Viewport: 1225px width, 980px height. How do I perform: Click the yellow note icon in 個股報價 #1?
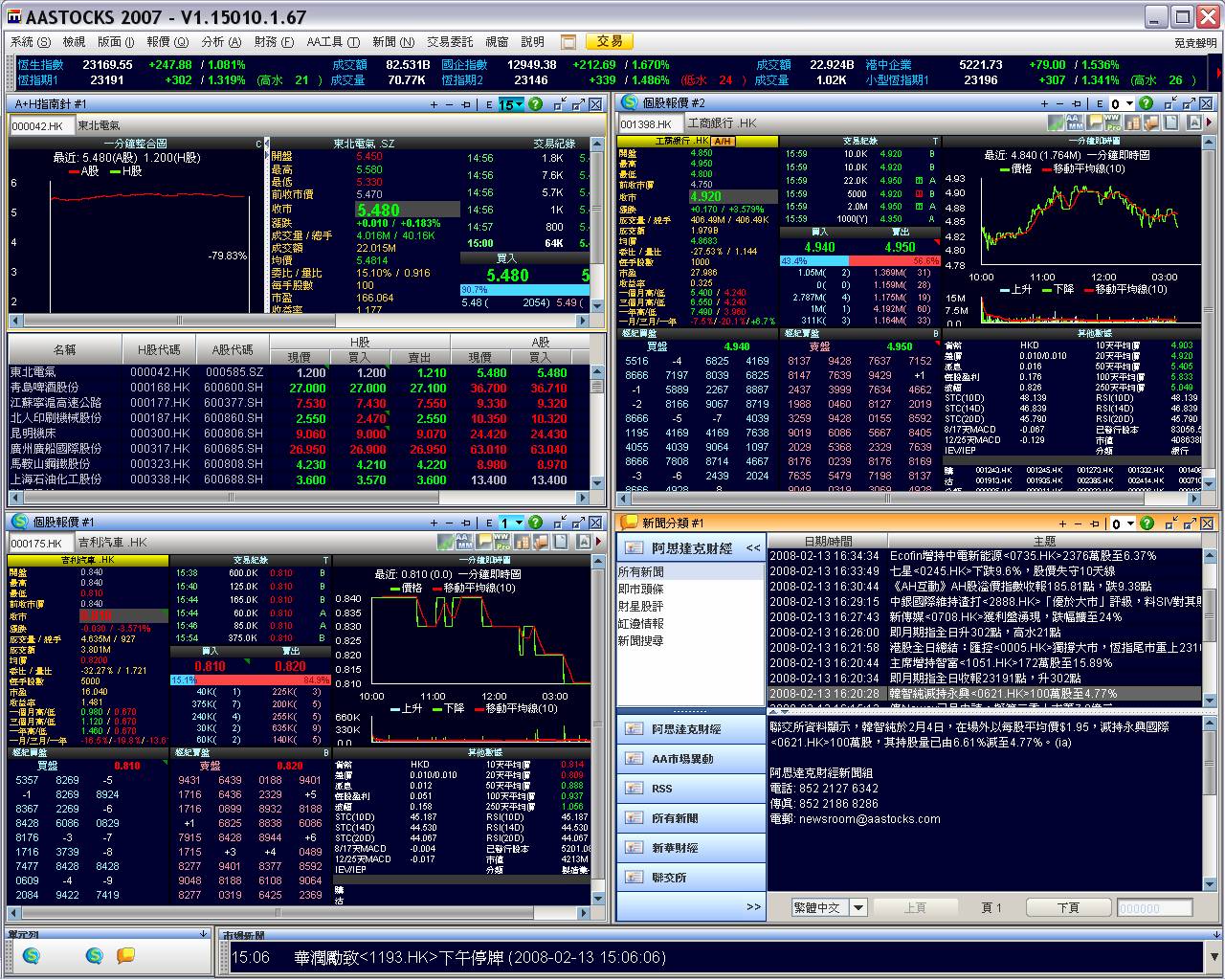pos(483,542)
